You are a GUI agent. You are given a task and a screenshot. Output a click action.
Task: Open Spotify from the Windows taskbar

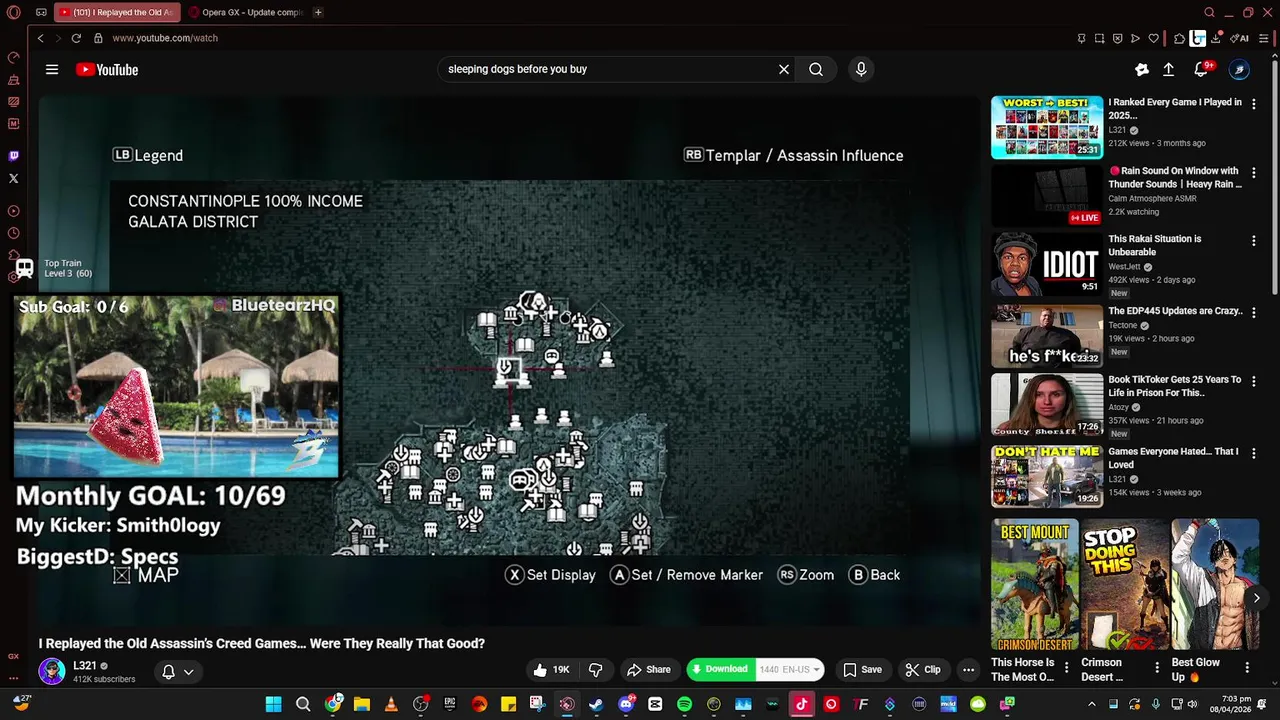point(684,704)
